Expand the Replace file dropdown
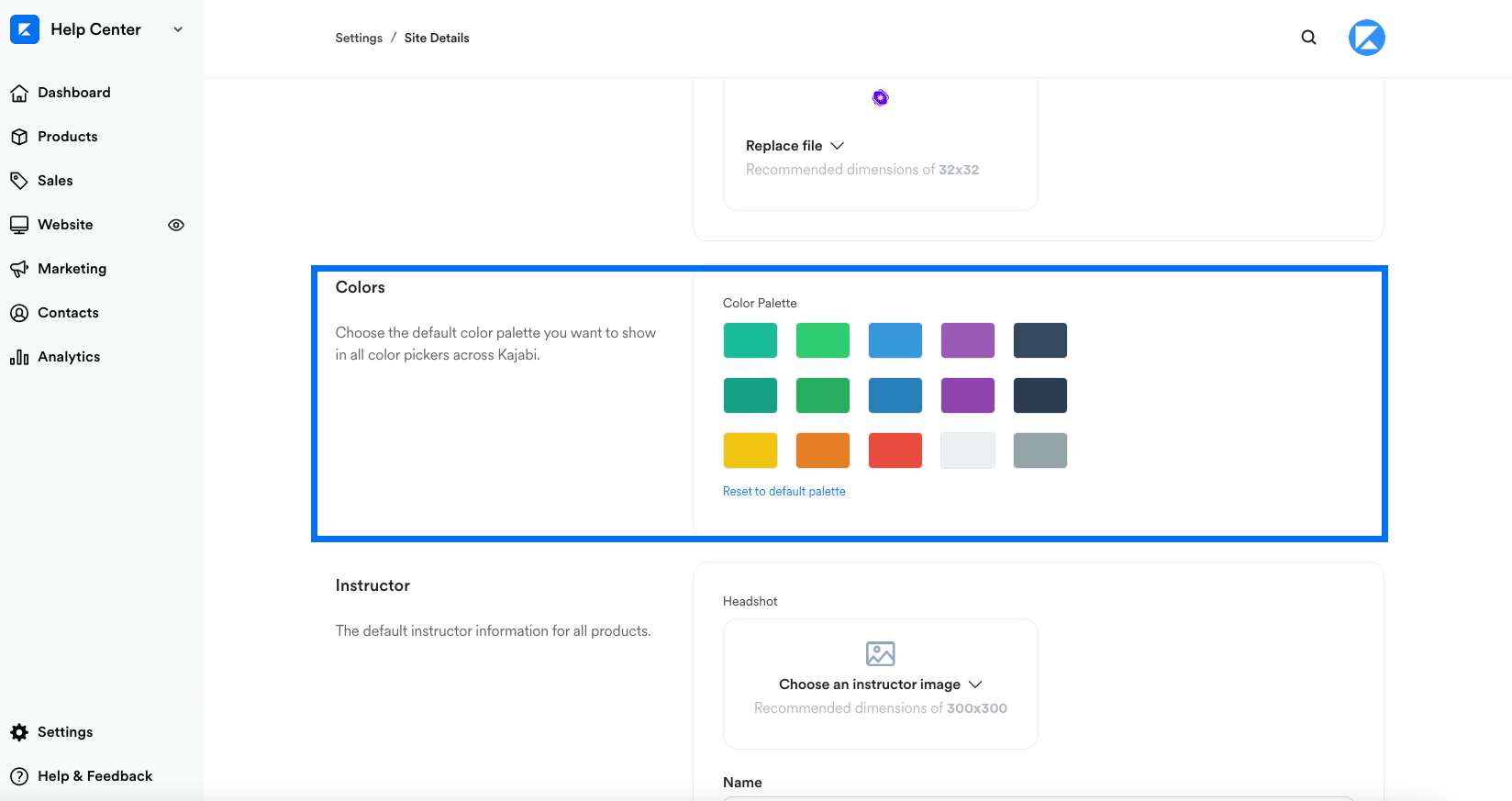Image resolution: width=1512 pixels, height=801 pixels. (795, 146)
